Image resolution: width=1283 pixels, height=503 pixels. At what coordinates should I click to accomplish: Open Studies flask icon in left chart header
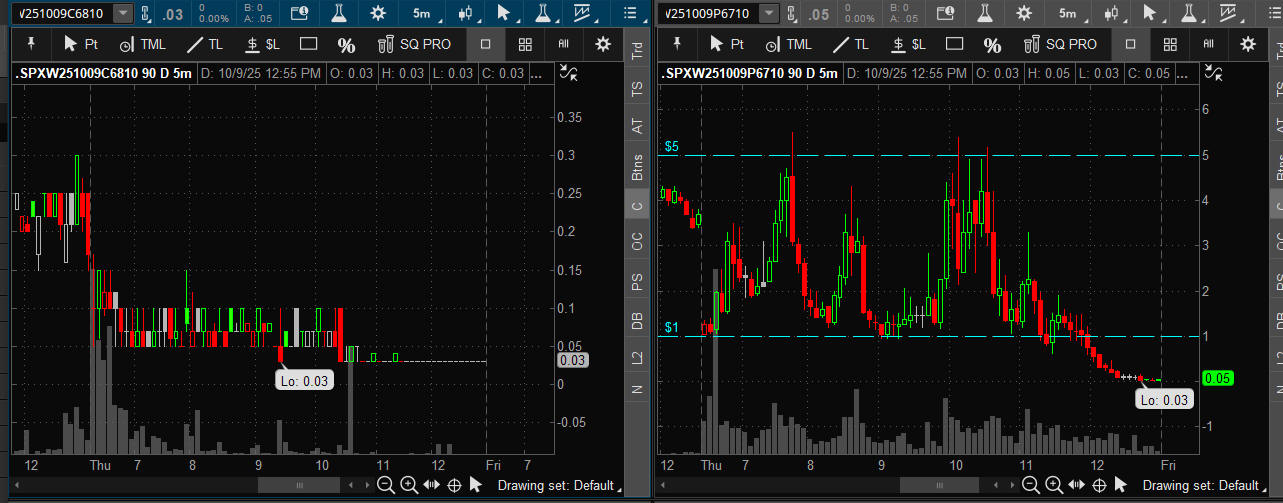340,13
